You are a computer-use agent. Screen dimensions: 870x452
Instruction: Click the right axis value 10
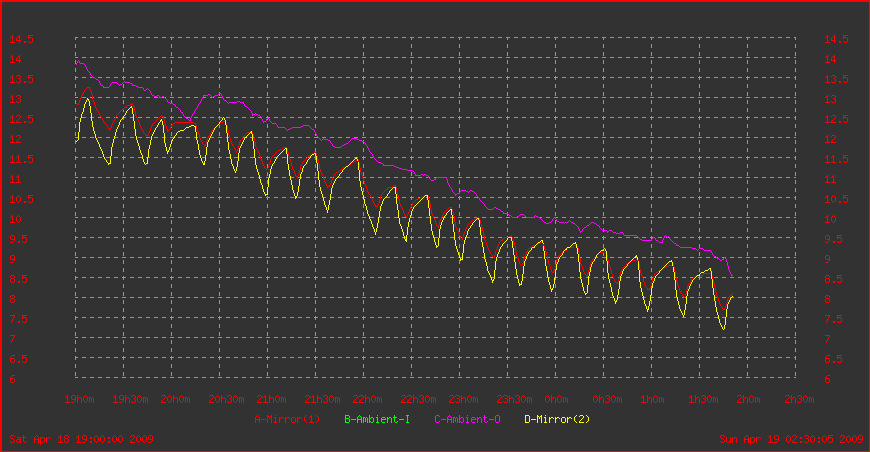coord(830,219)
